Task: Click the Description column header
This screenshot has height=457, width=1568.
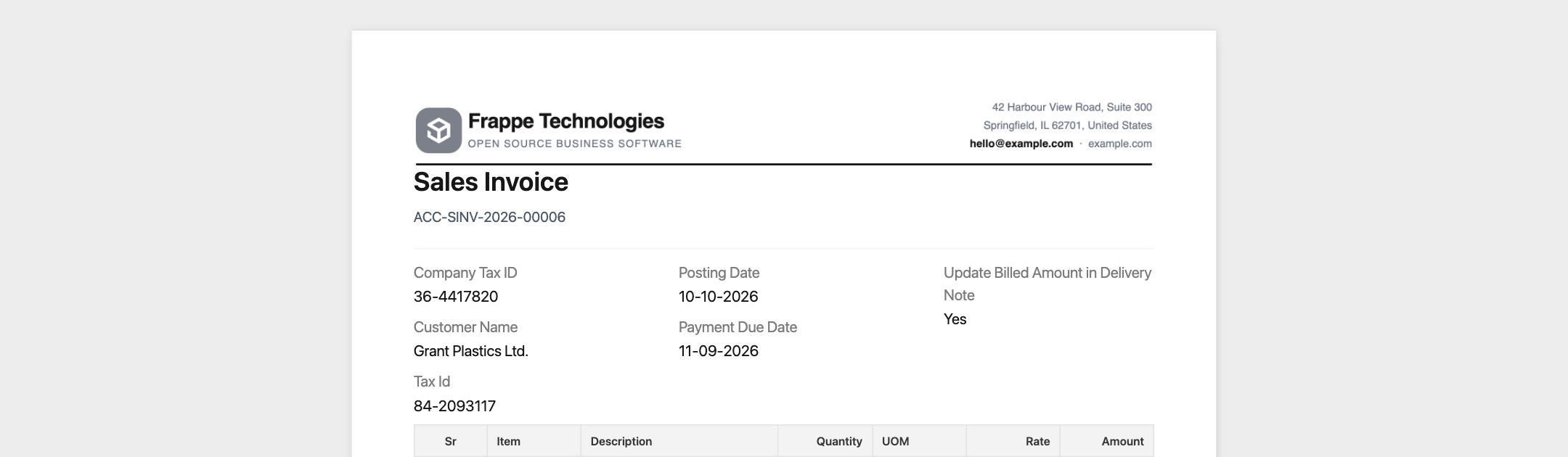Action: tap(679, 441)
